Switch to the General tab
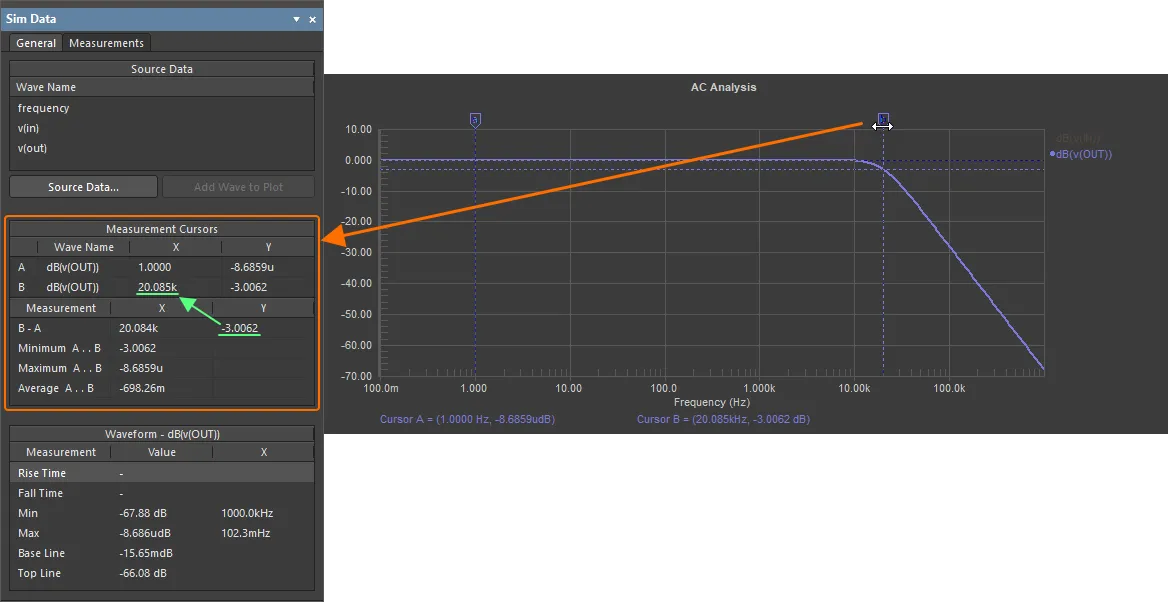Image resolution: width=1168 pixels, height=602 pixels. [36, 43]
